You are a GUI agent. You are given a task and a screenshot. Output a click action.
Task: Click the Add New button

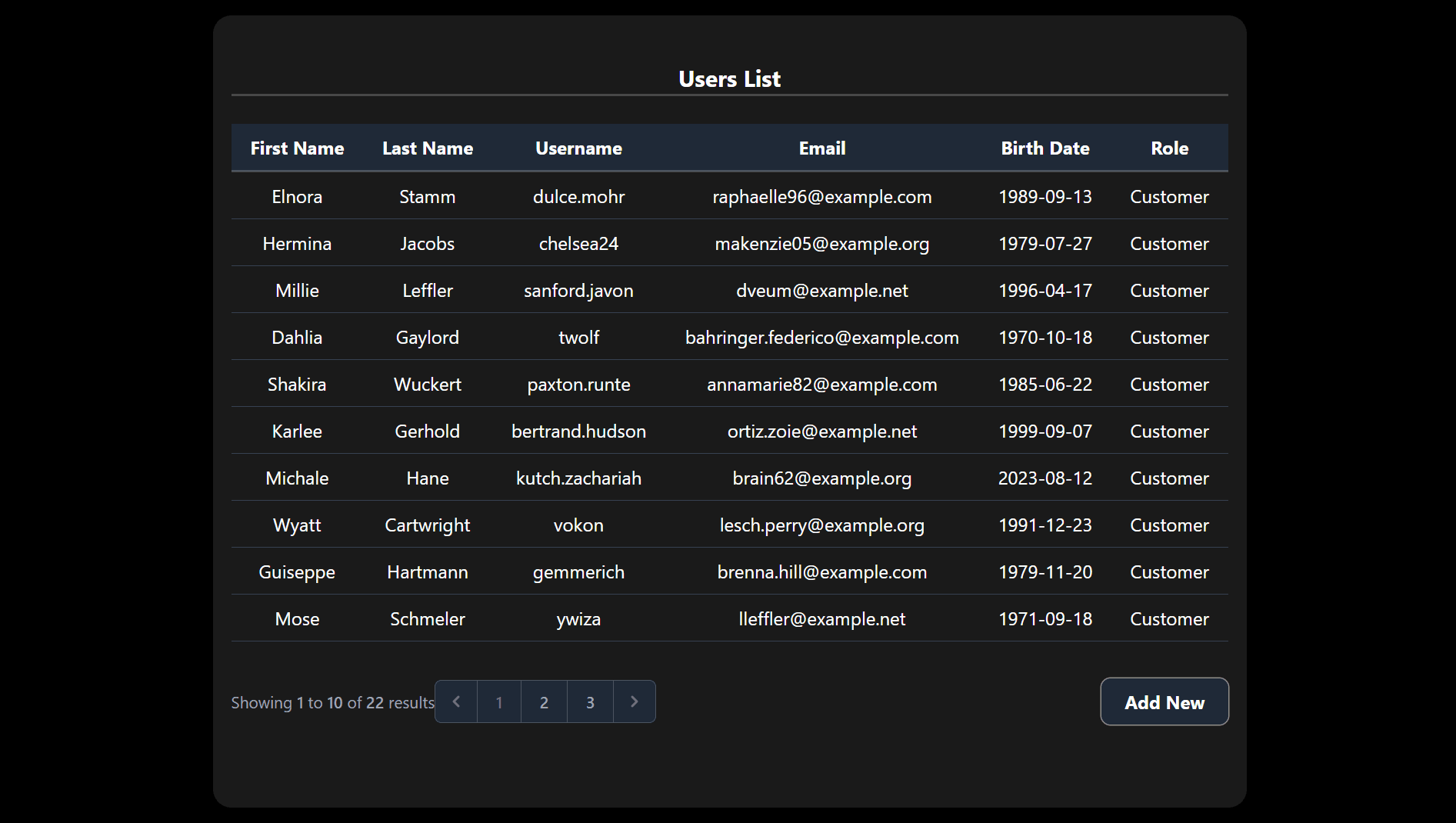(1164, 701)
